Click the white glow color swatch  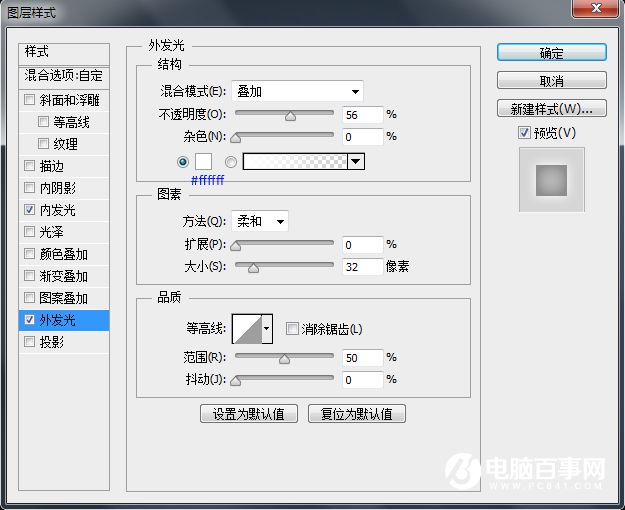pyautogui.click(x=203, y=161)
